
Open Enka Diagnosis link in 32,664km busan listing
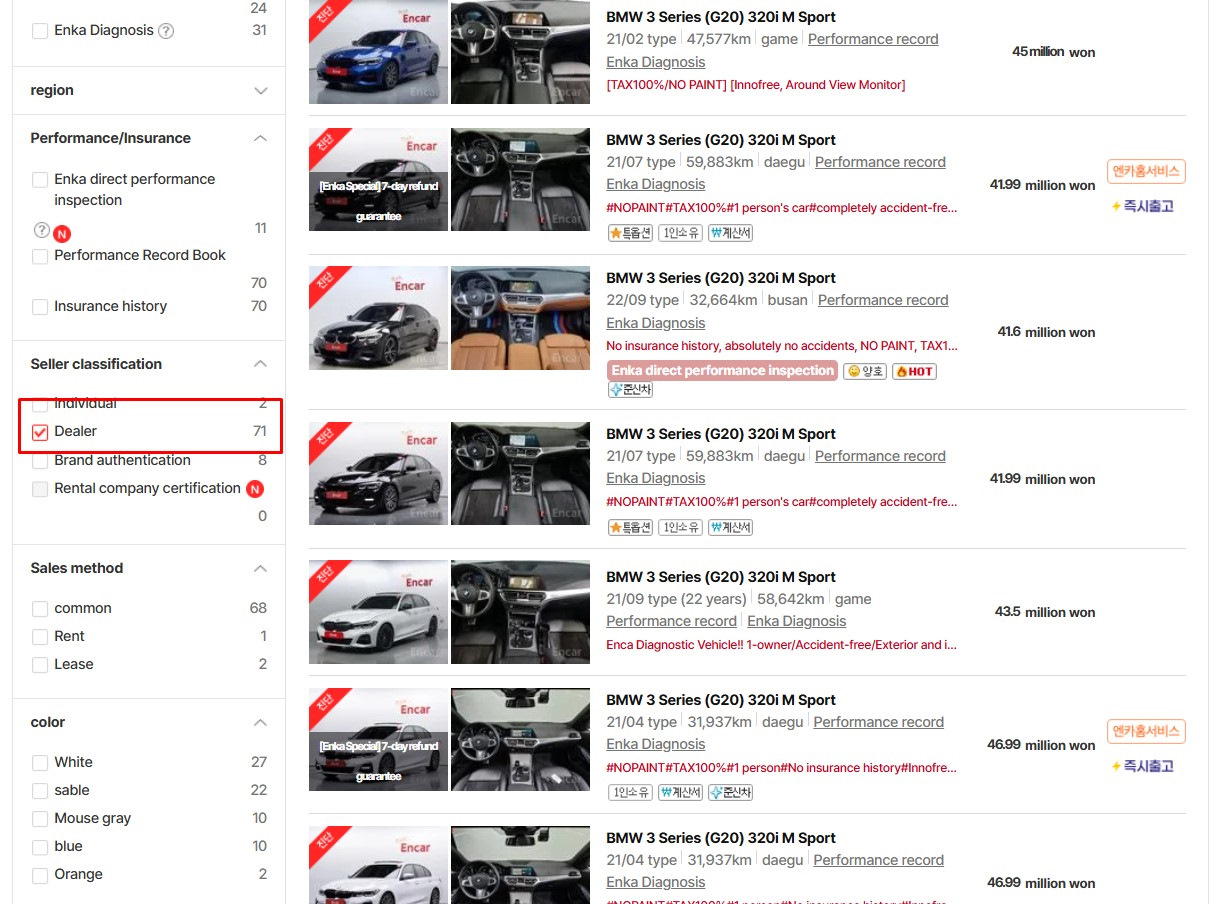pyautogui.click(x=656, y=323)
